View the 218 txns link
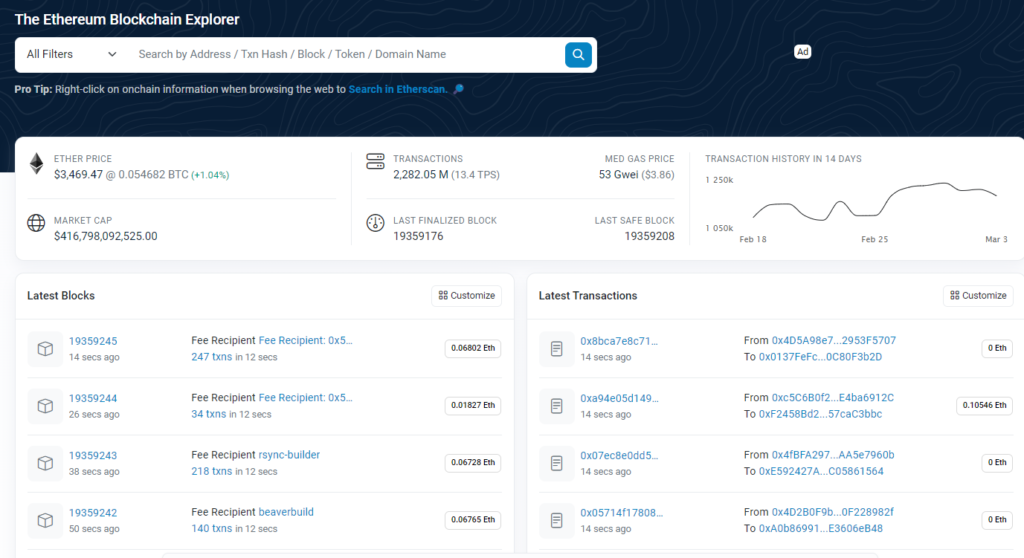Viewport: 1024px width, 558px height. (x=212, y=471)
